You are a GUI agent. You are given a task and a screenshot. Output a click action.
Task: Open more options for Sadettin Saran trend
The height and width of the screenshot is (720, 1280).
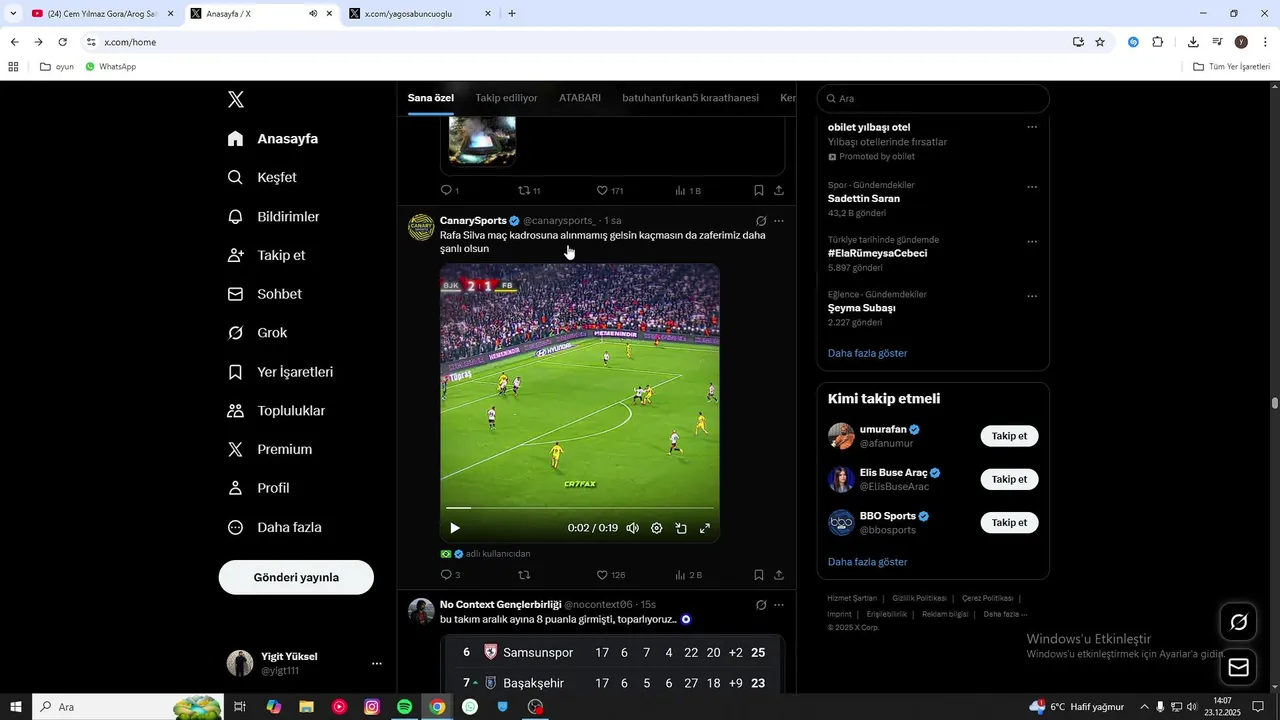pos(1032,187)
